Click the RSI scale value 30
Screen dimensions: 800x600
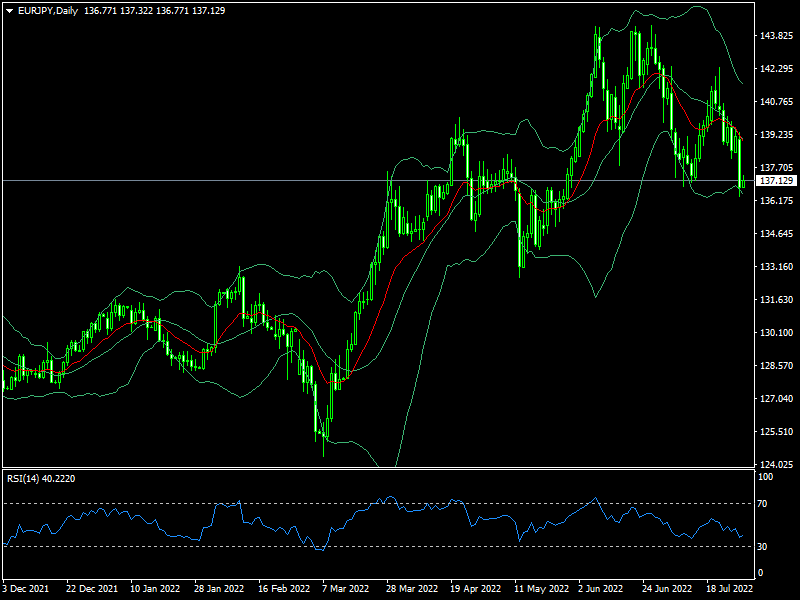(x=762, y=546)
